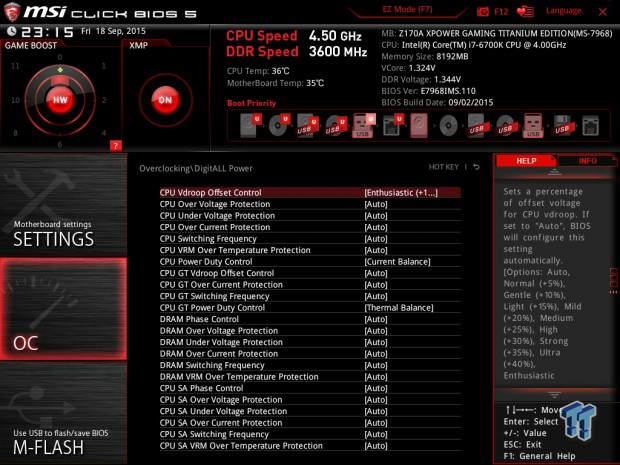Select CPU GT Switching Frequency row

click(x=310, y=296)
